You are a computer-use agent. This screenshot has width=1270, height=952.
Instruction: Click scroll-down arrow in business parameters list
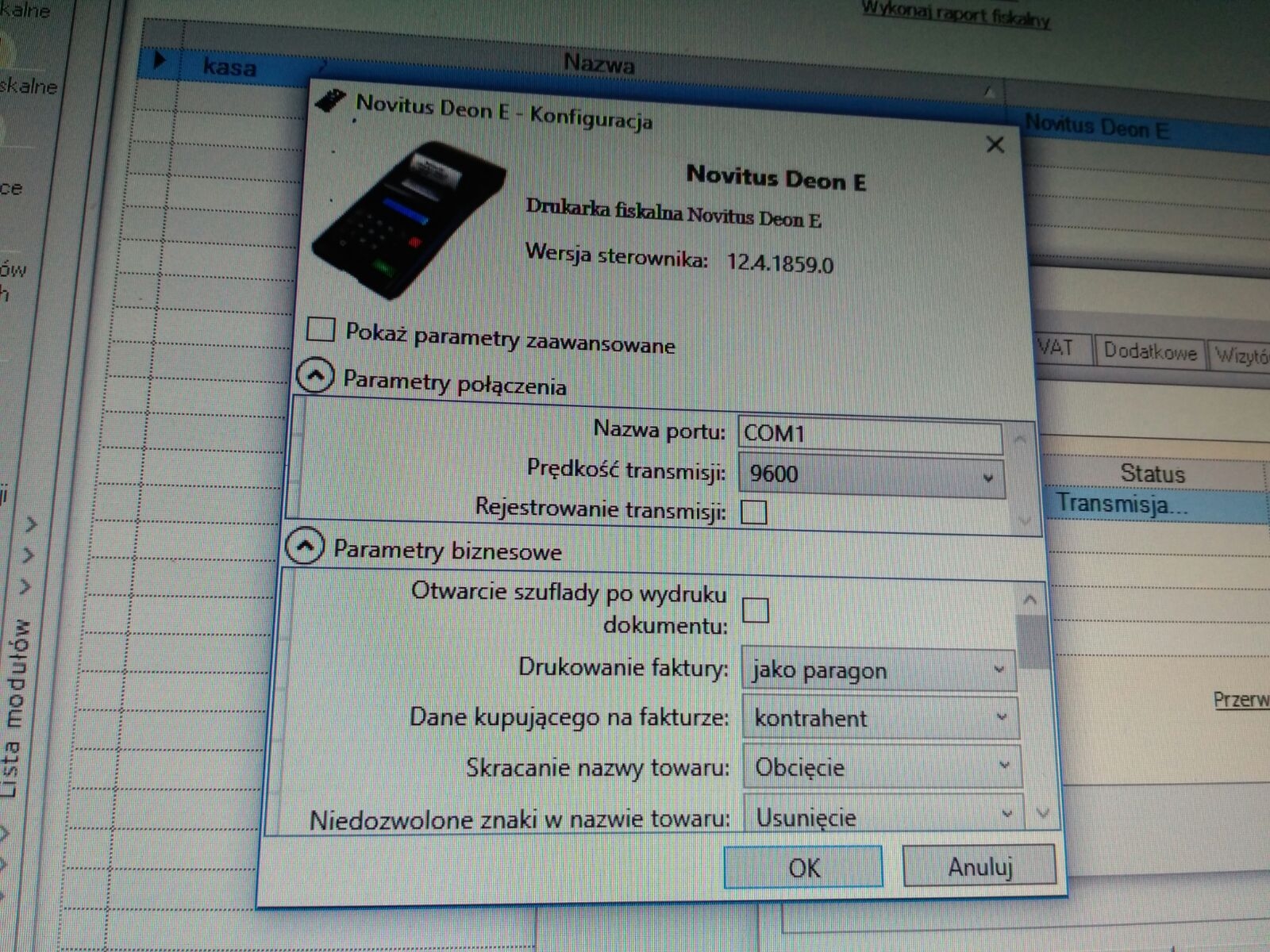click(1044, 813)
